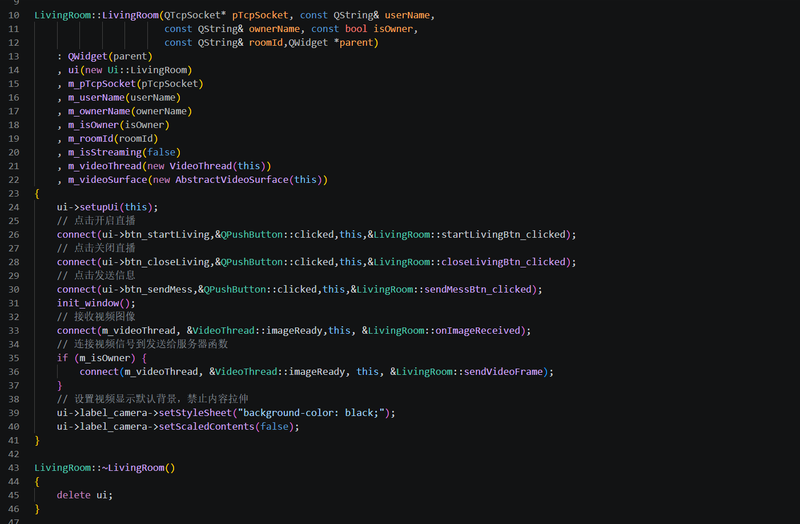Click the m_isStreaming initializer
800x524 pixels.
pos(105,152)
